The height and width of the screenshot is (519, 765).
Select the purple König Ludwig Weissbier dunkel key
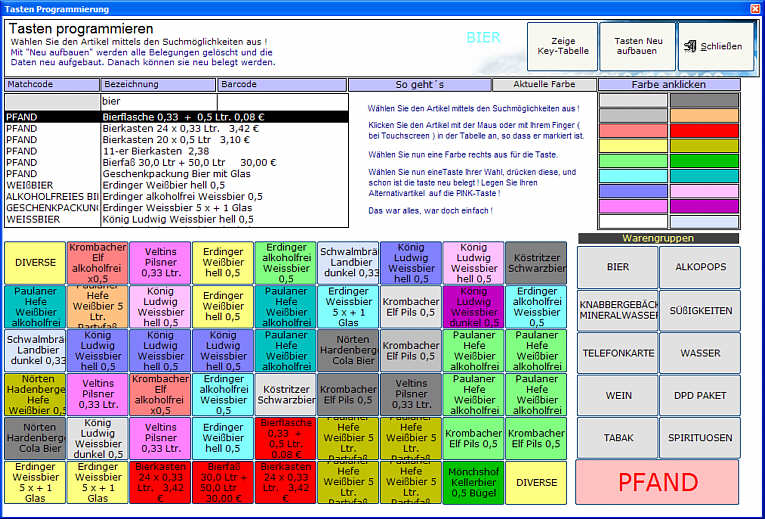(473, 306)
